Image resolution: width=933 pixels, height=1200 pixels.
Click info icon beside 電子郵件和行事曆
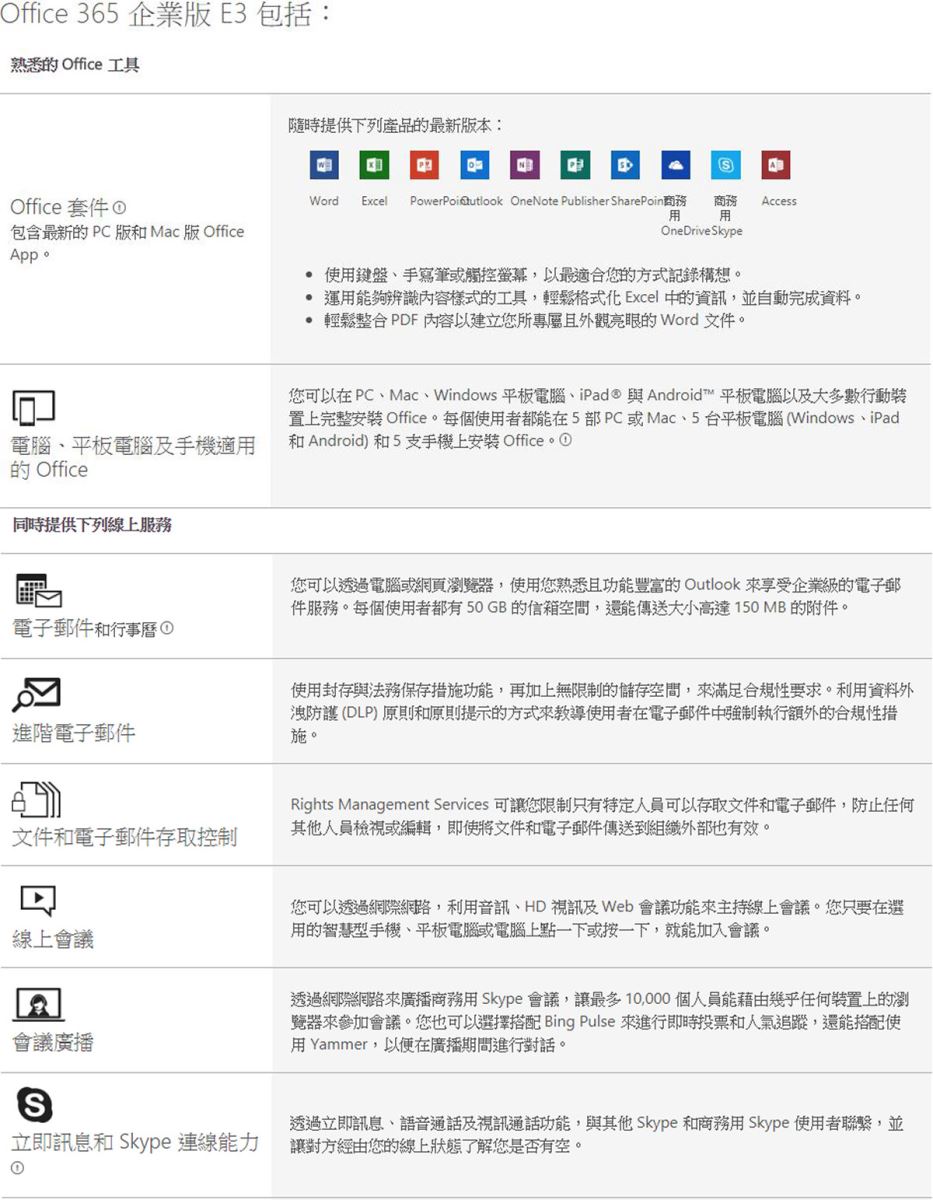166,629
